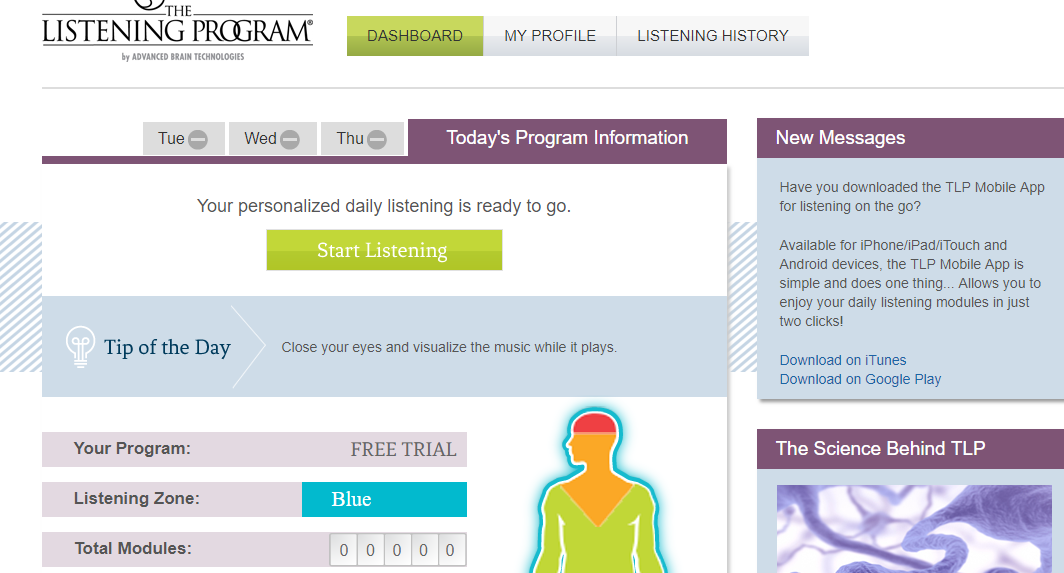Select the Wed day tab

272,138
